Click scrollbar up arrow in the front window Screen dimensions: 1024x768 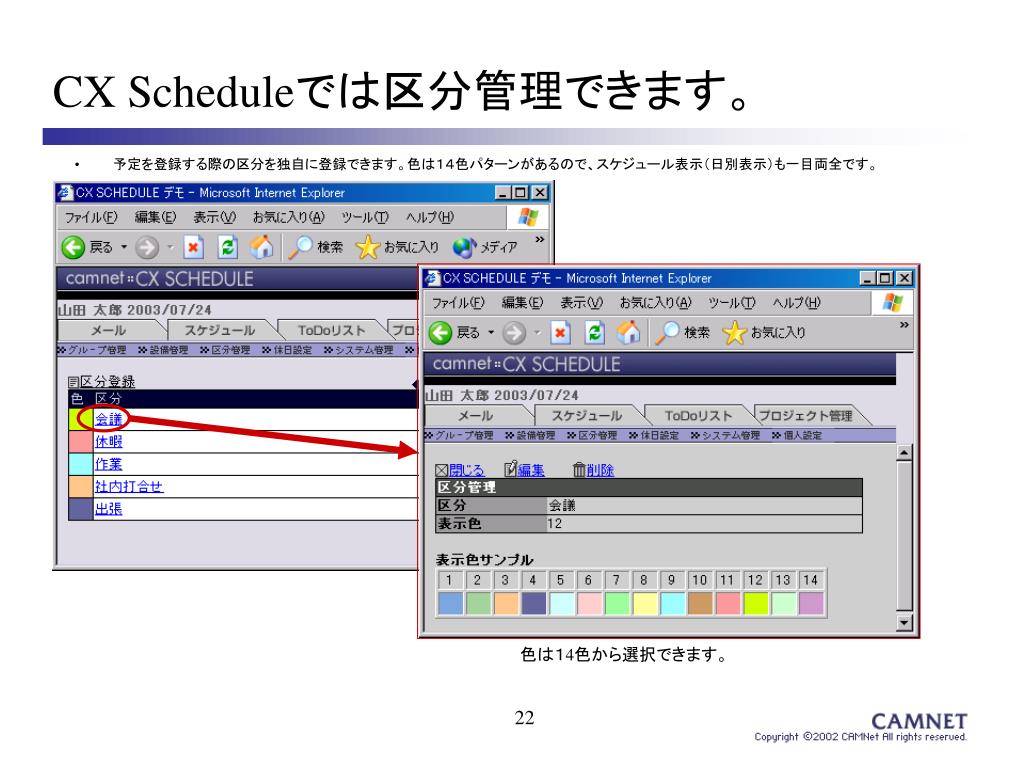pyautogui.click(x=904, y=453)
